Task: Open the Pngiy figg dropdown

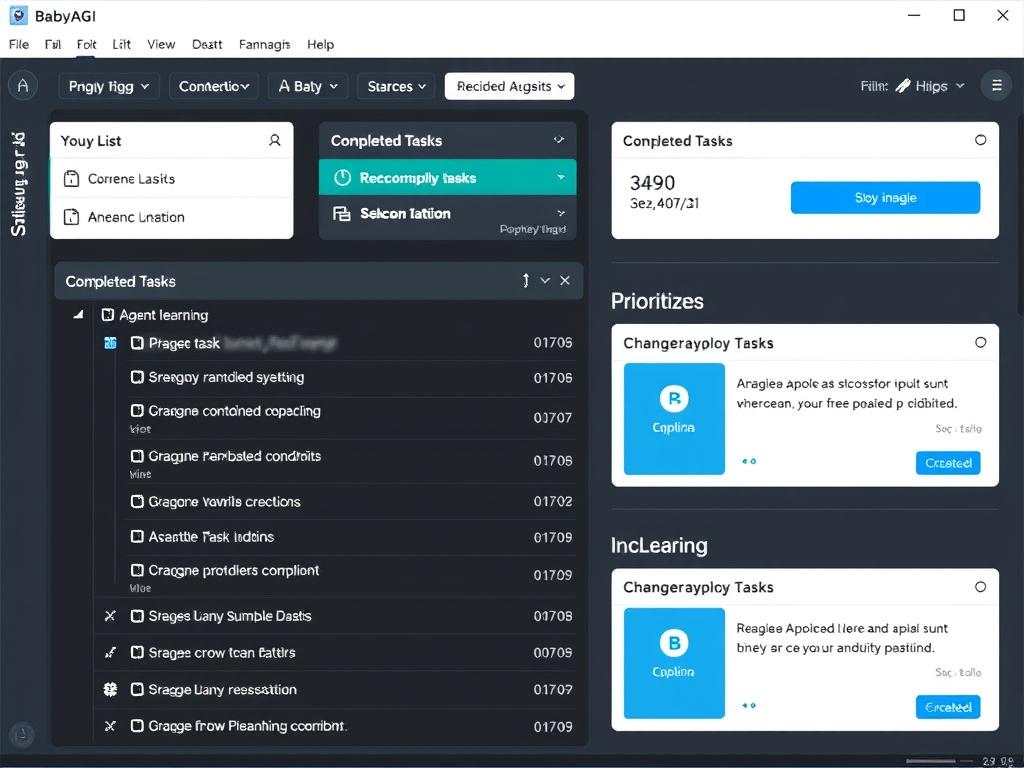Action: [109, 86]
